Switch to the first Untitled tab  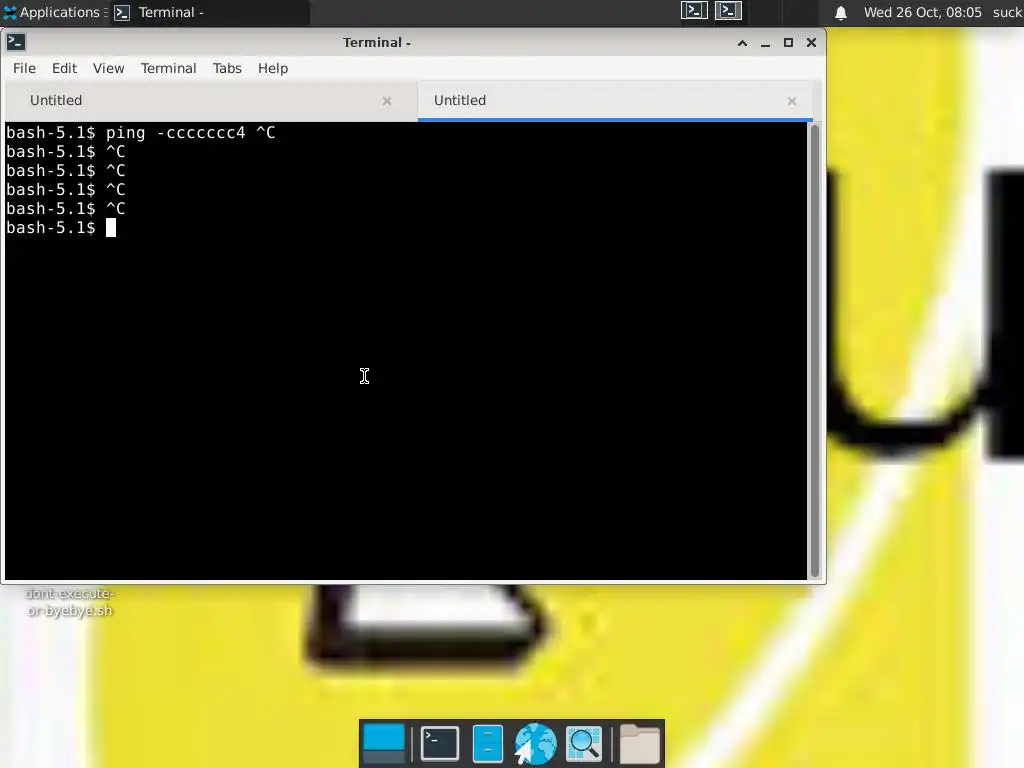pos(210,101)
